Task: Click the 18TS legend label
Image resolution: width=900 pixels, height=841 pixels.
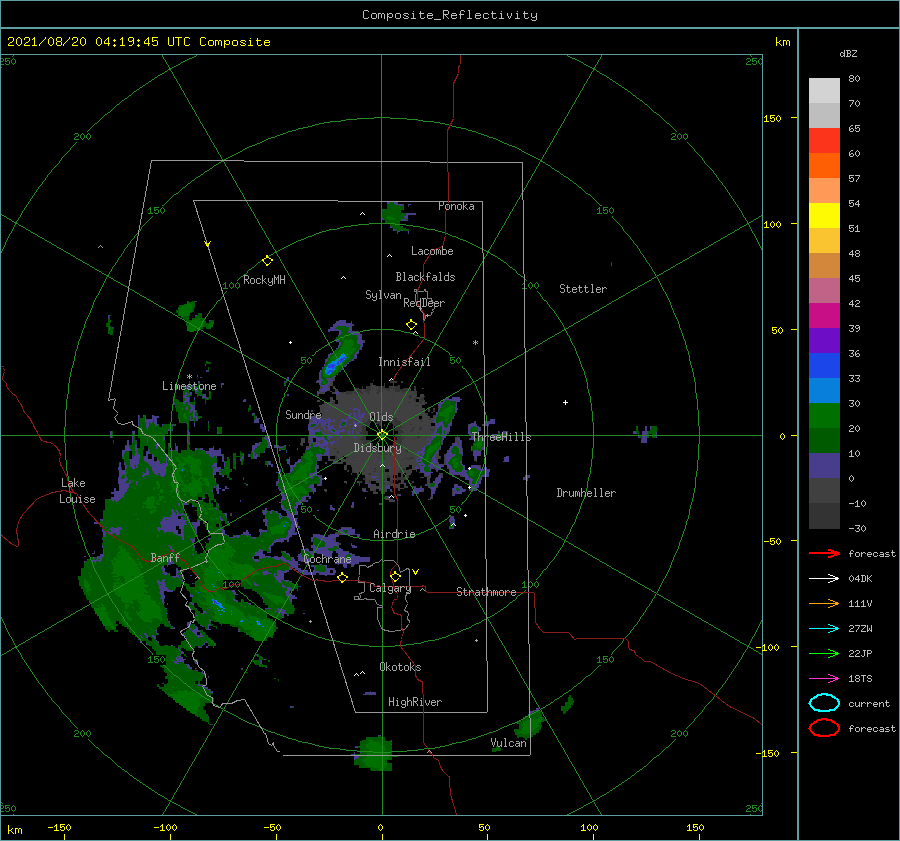Action: [860, 679]
